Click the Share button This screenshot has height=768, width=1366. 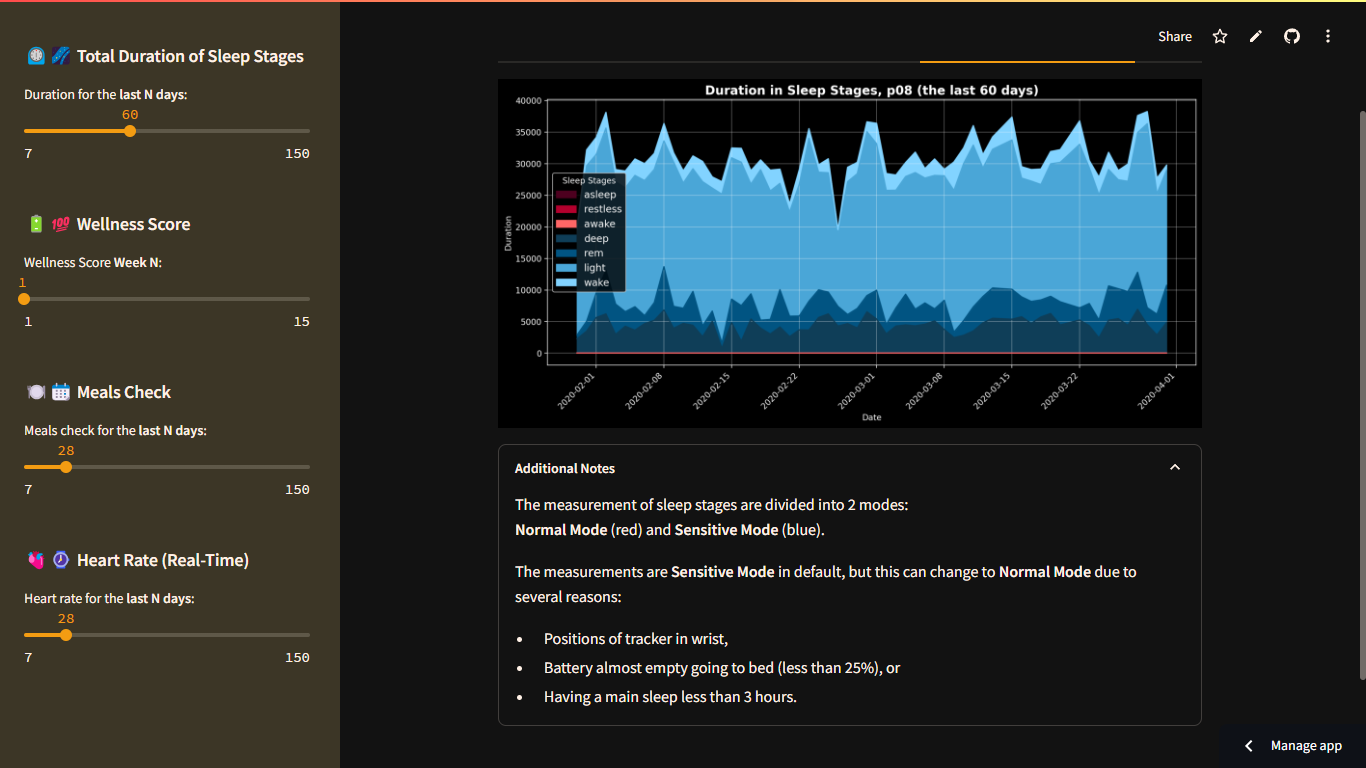[1175, 36]
